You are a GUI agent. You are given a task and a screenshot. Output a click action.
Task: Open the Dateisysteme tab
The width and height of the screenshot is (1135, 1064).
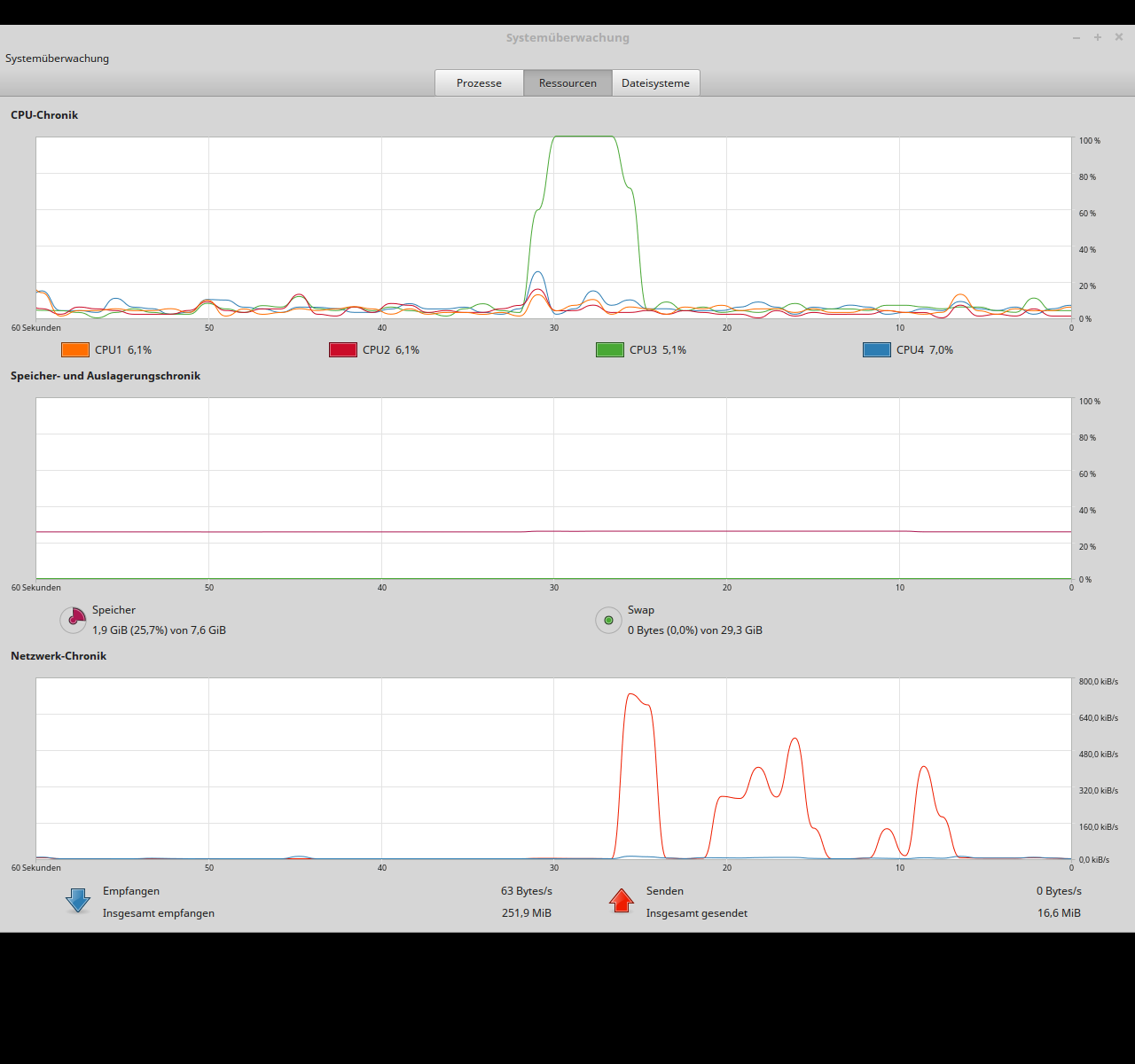(x=655, y=83)
